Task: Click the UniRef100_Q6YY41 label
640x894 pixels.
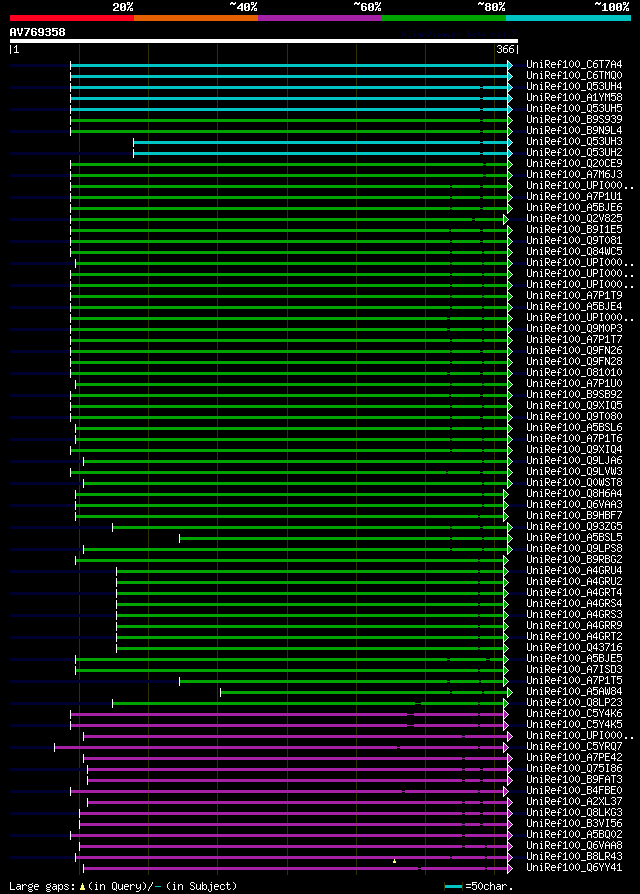Action: (574, 868)
